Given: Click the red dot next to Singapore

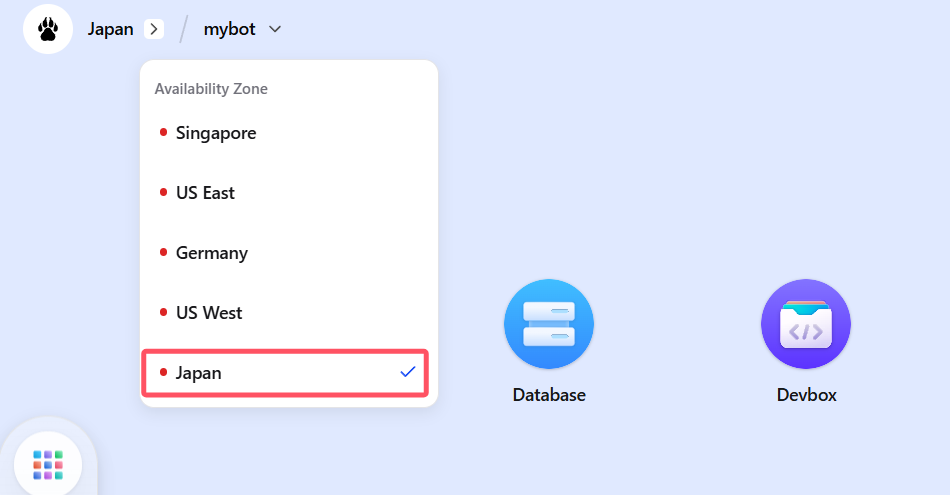Looking at the screenshot, I should 163,132.
